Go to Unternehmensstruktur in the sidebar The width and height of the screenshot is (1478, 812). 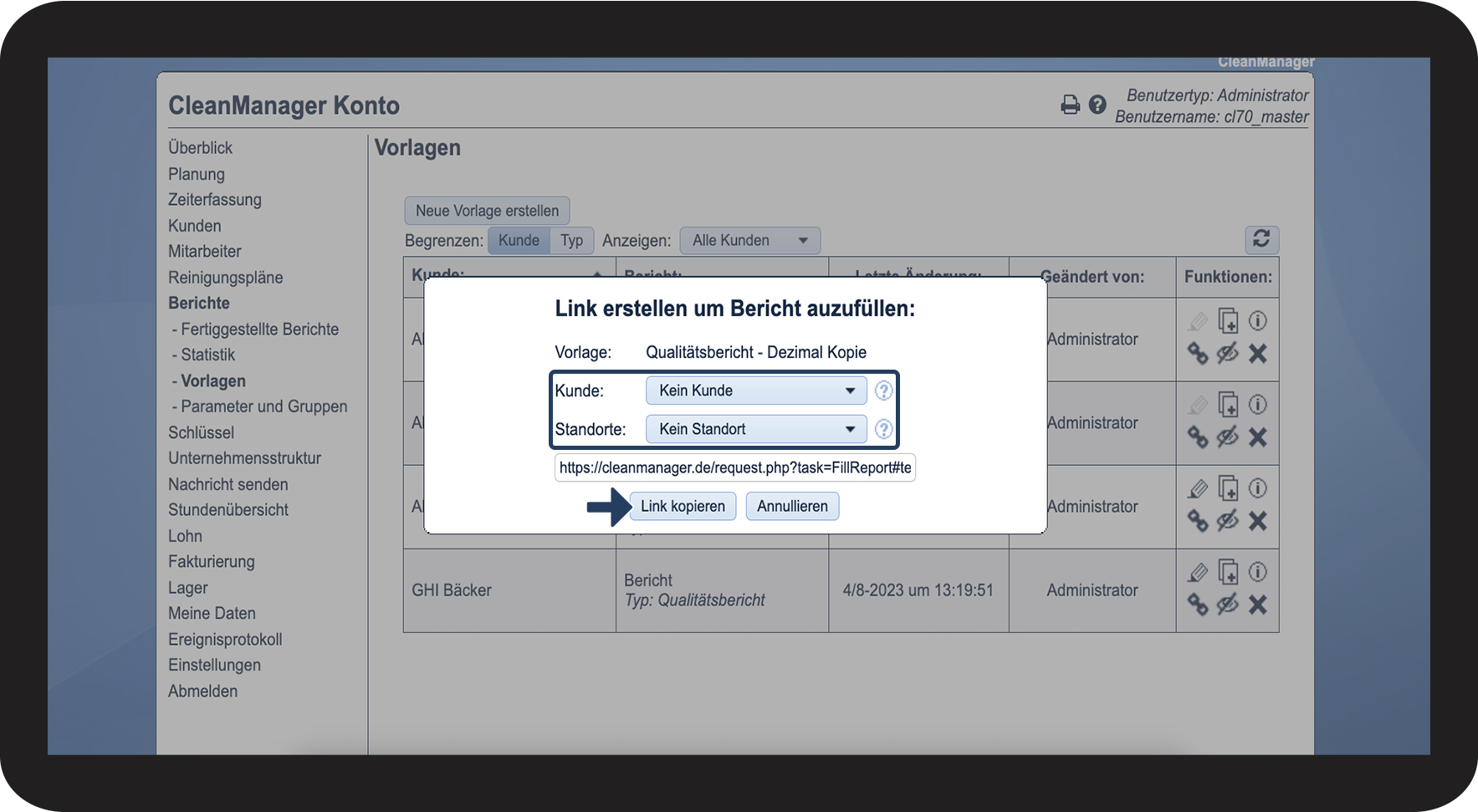coord(245,458)
